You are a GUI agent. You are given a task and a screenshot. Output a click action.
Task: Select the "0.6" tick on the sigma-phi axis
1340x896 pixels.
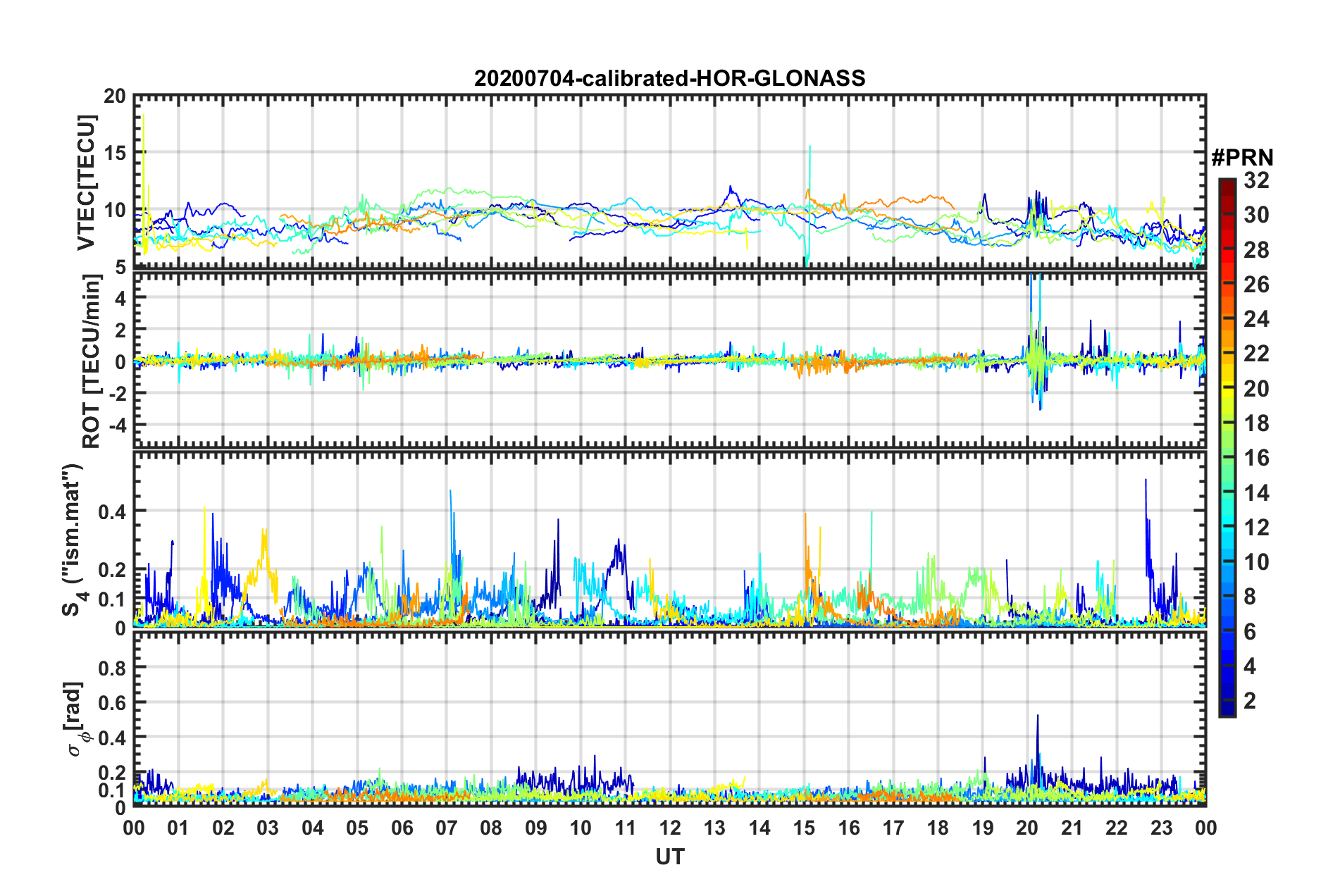click(x=113, y=702)
